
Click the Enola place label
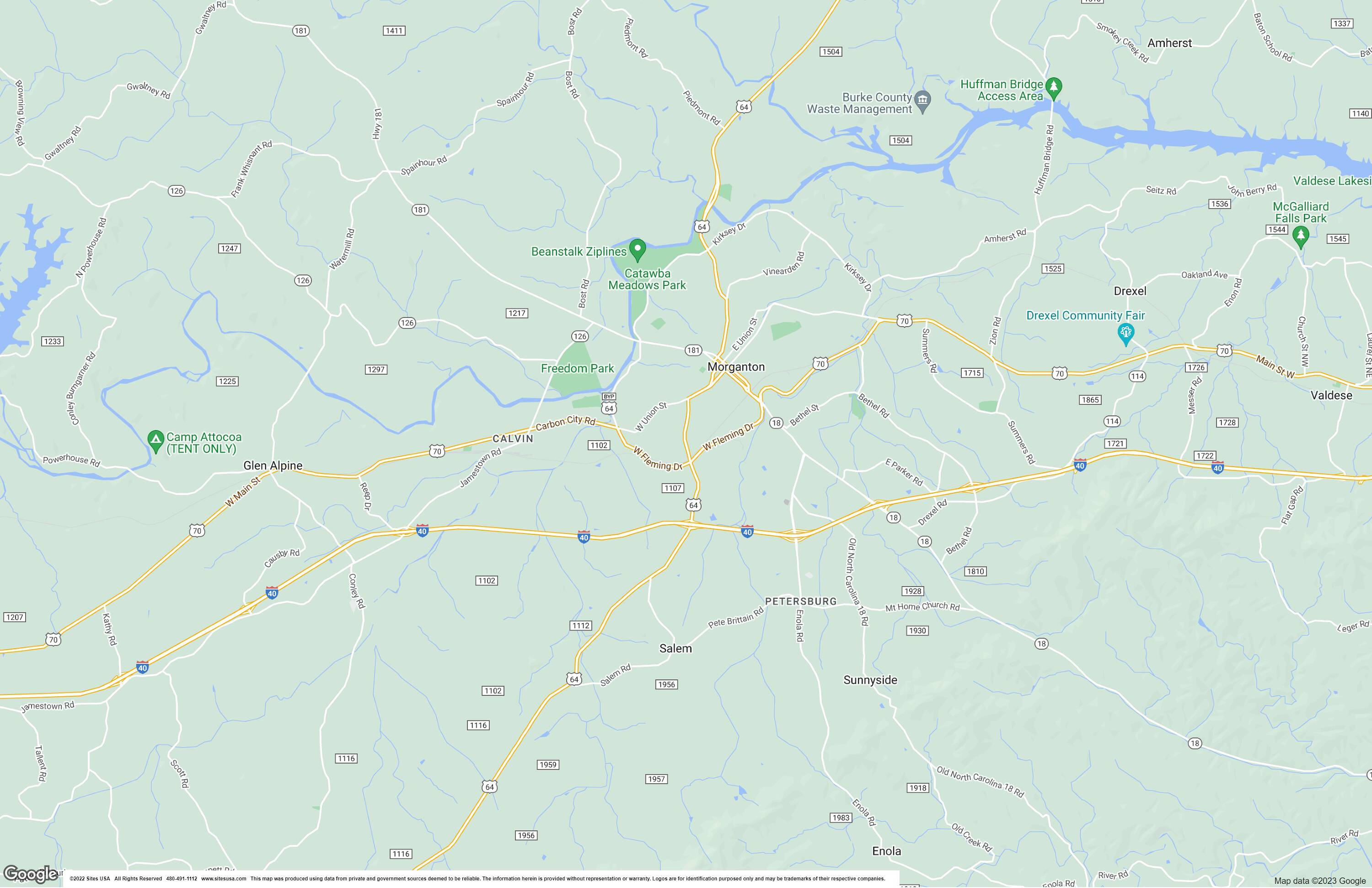(886, 851)
